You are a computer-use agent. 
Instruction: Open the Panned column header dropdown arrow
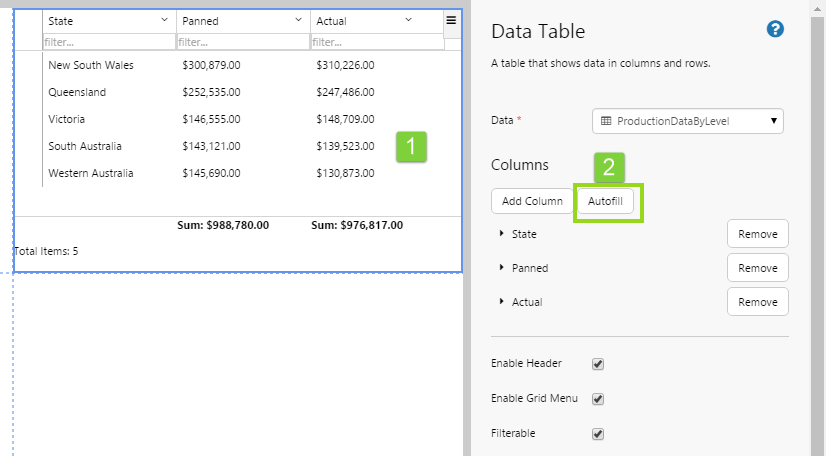(299, 21)
